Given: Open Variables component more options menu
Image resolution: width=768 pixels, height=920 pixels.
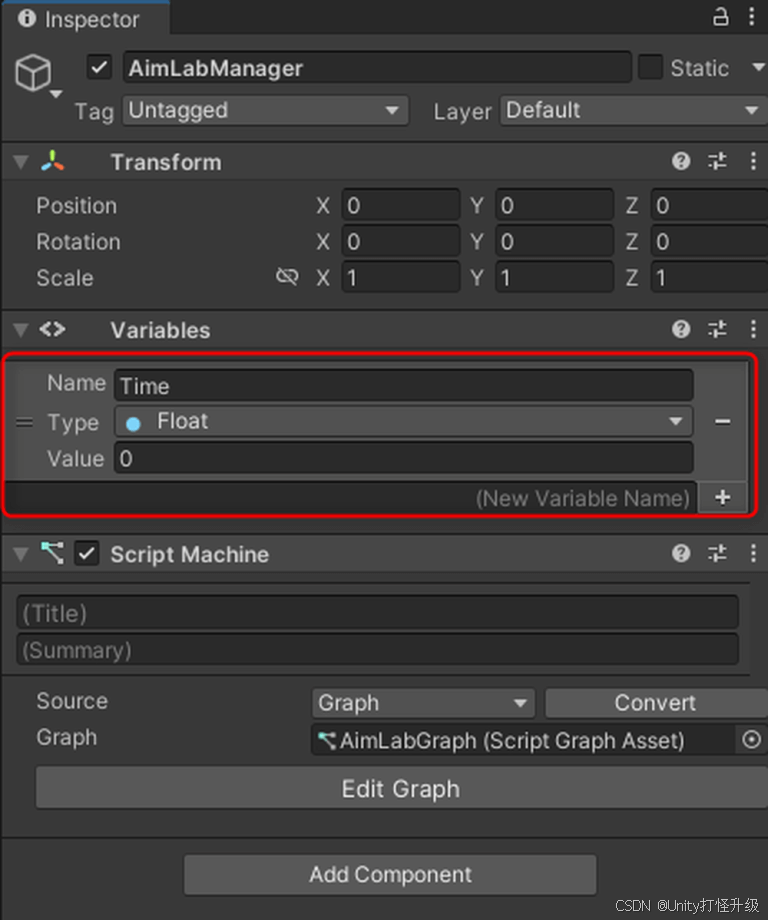Looking at the screenshot, I should 753,329.
